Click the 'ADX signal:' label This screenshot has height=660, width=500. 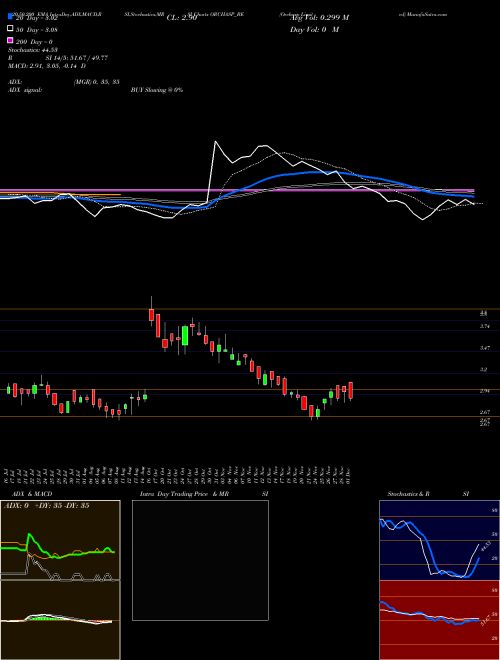pos(25,90)
